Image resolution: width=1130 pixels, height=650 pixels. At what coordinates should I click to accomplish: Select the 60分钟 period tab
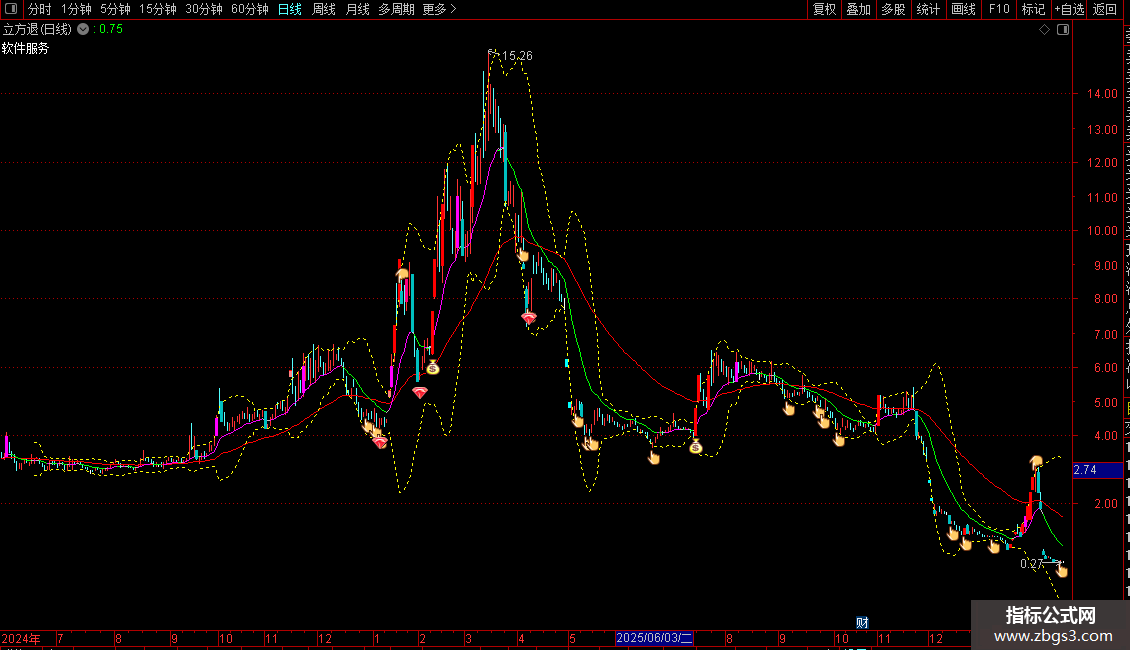tap(249, 9)
